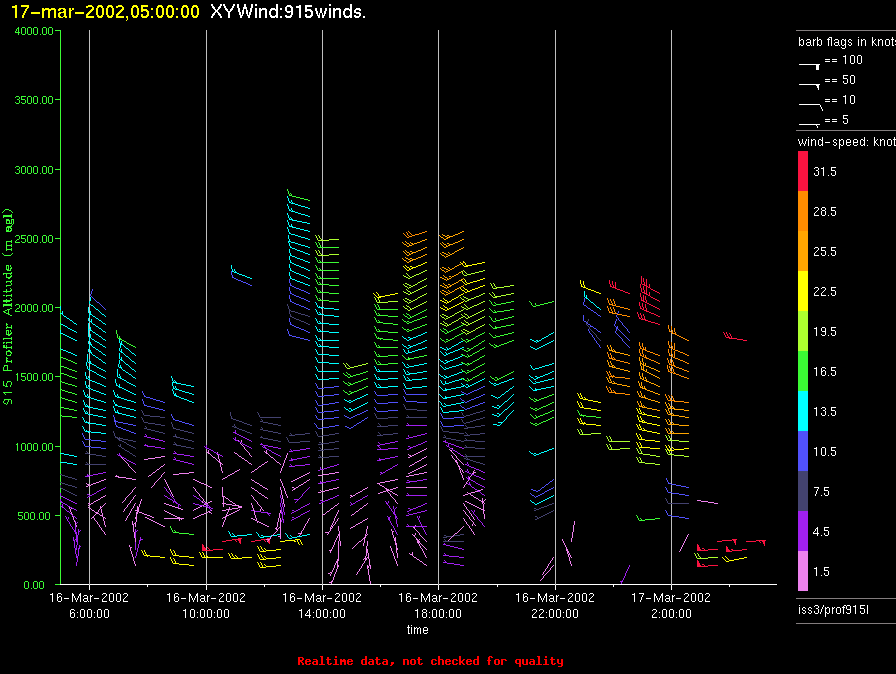Click the '17-Mar-2002 2:00:00' time label

coord(671,605)
